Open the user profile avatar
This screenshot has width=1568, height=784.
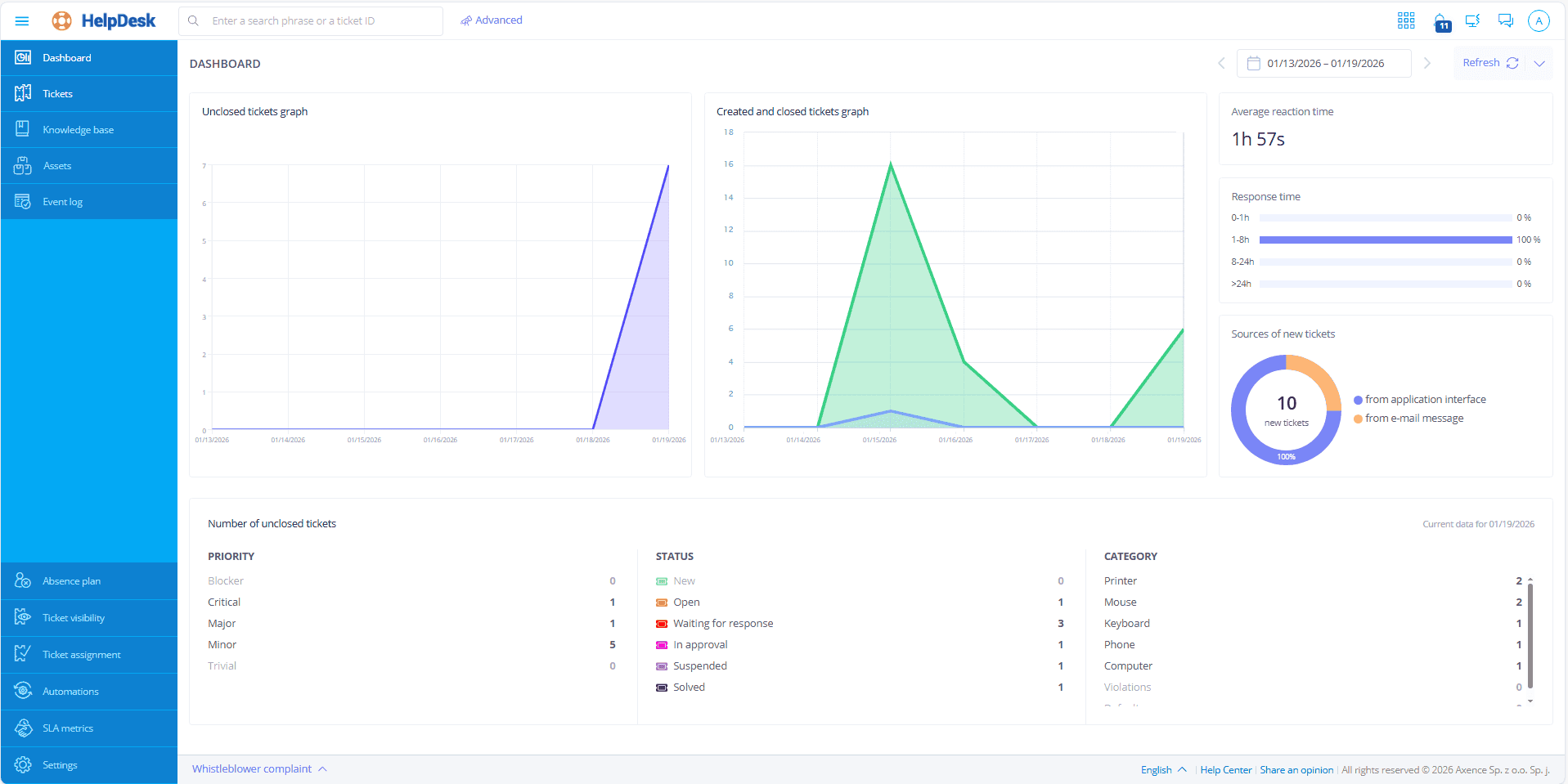tap(1539, 21)
